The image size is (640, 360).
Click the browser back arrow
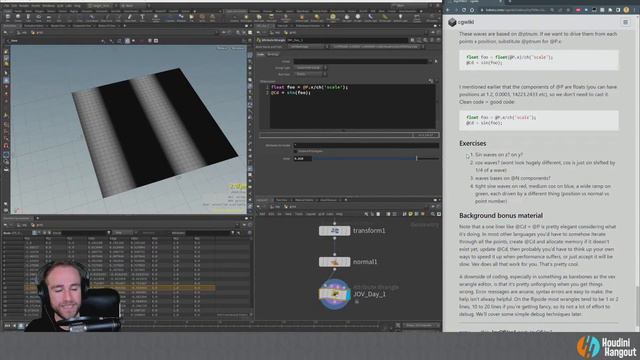point(449,10)
